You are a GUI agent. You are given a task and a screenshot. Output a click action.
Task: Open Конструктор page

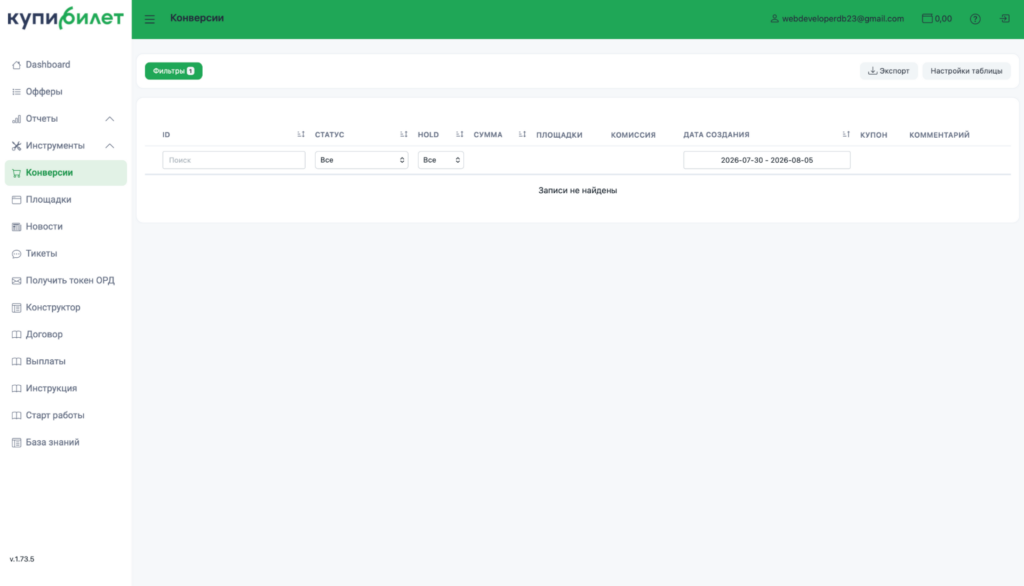pyautogui.click(x=65, y=307)
